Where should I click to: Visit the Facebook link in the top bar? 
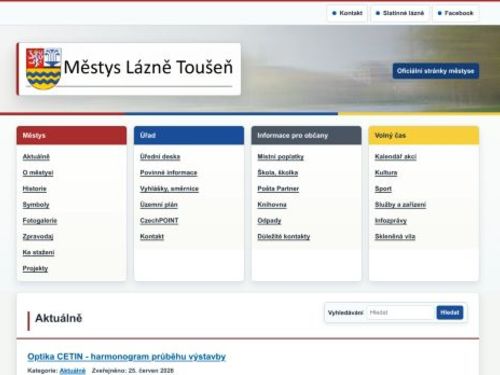tap(456, 13)
